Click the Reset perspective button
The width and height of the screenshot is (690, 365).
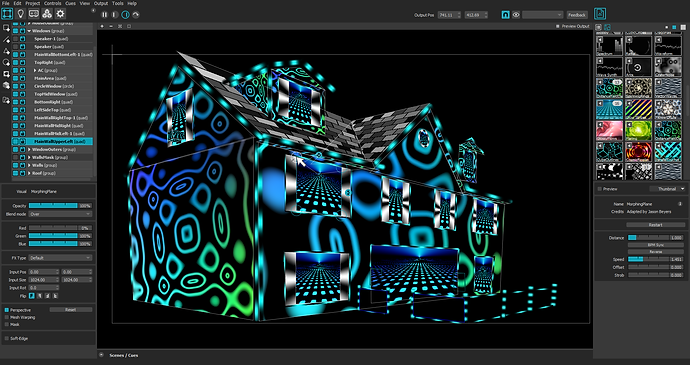71,310
